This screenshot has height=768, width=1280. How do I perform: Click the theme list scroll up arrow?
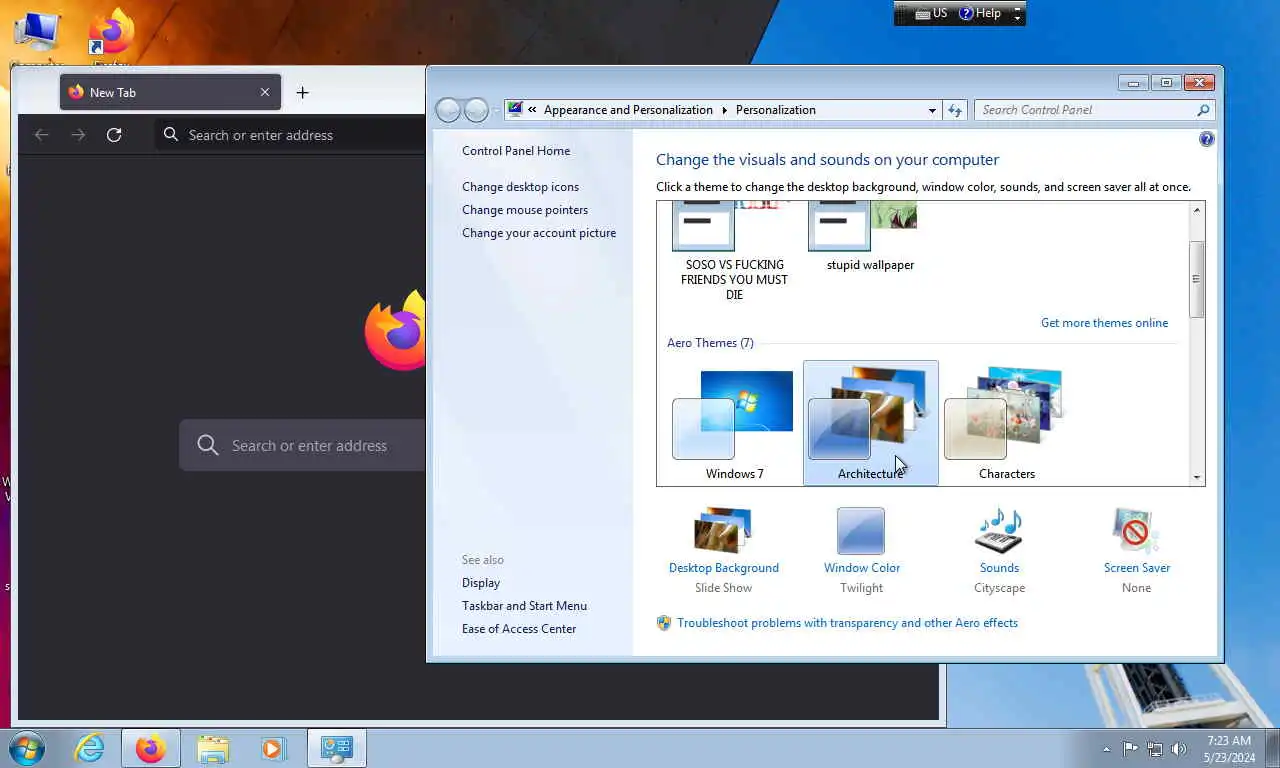(x=1197, y=210)
